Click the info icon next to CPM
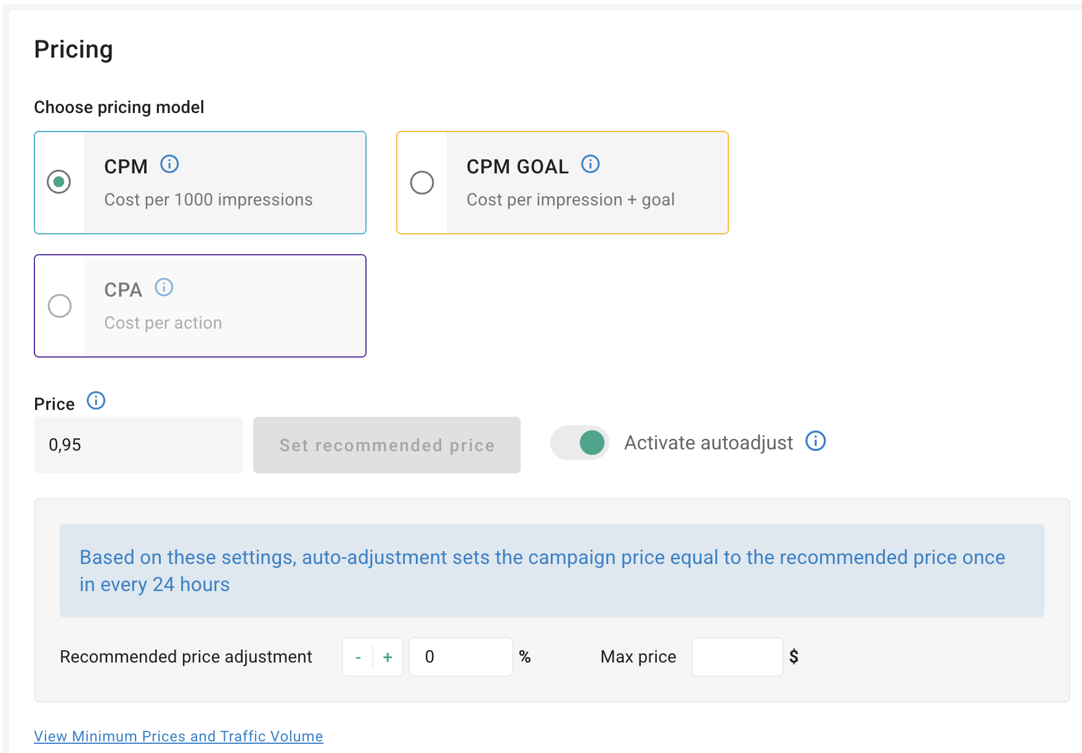The width and height of the screenshot is (1082, 753). pyautogui.click(x=169, y=164)
